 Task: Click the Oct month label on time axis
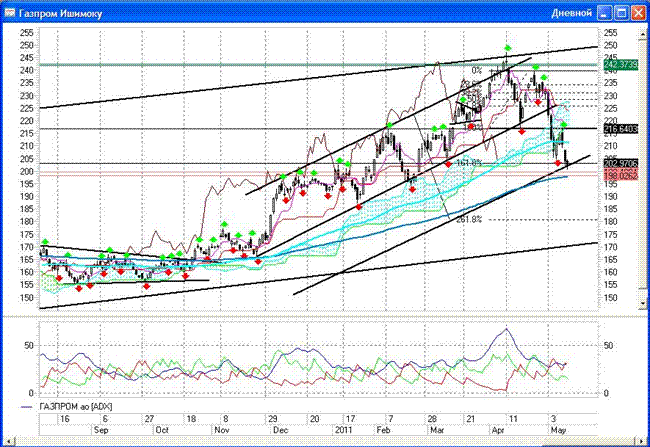coord(162,430)
